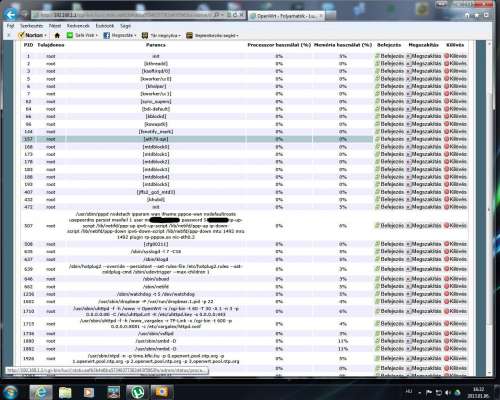500x400 pixels.
Task: Open the Eszközök menu
Action: click(105, 26)
